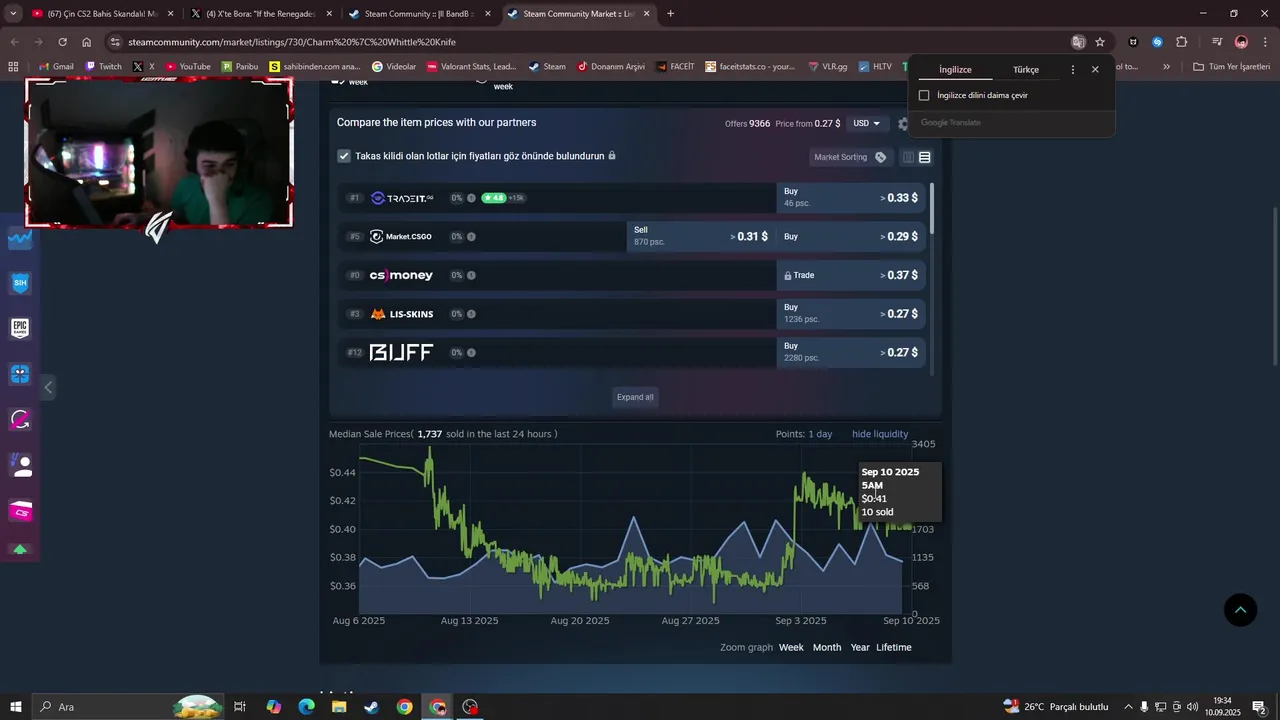
Task: Set graph zoom to Week
Action: tap(791, 647)
